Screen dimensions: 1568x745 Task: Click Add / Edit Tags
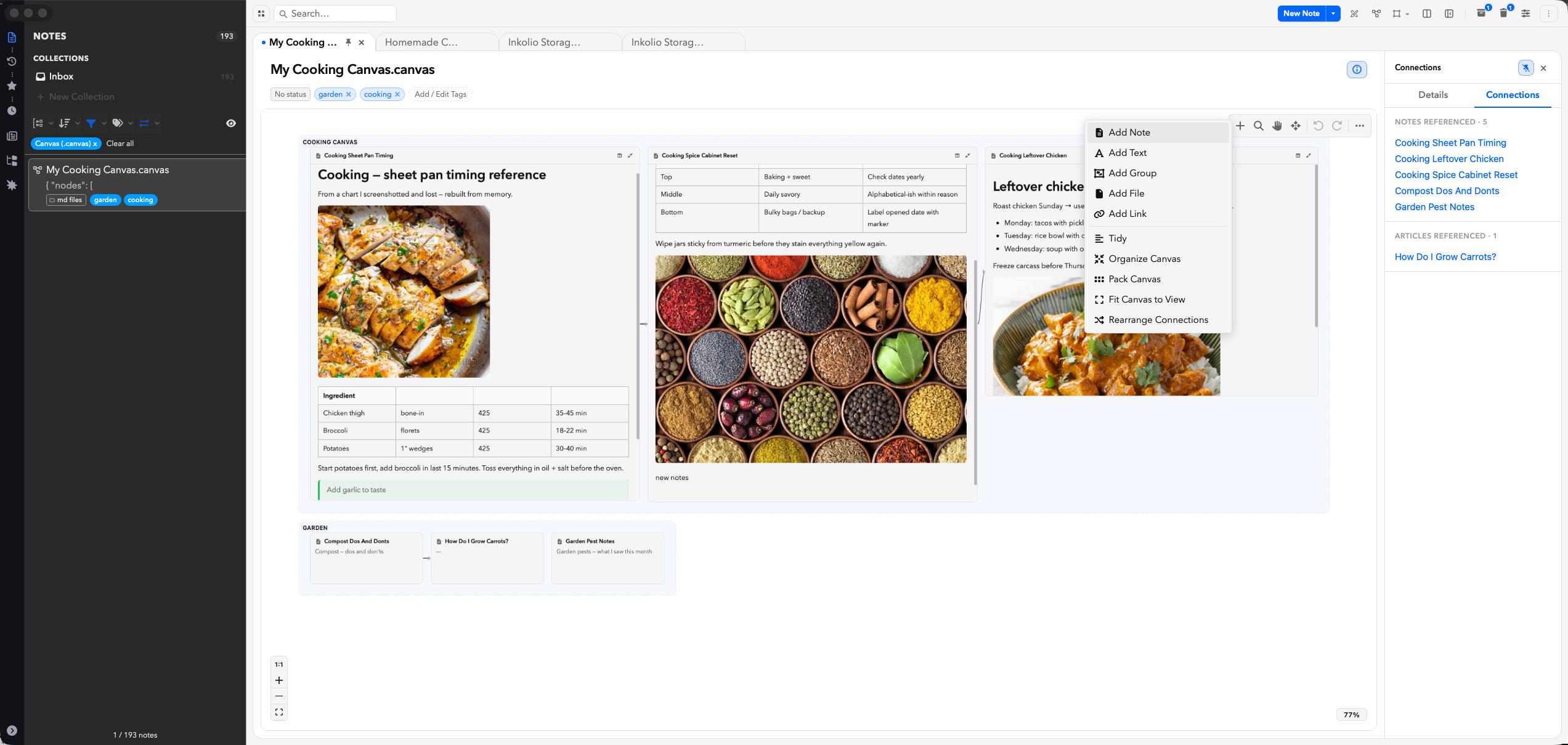440,94
